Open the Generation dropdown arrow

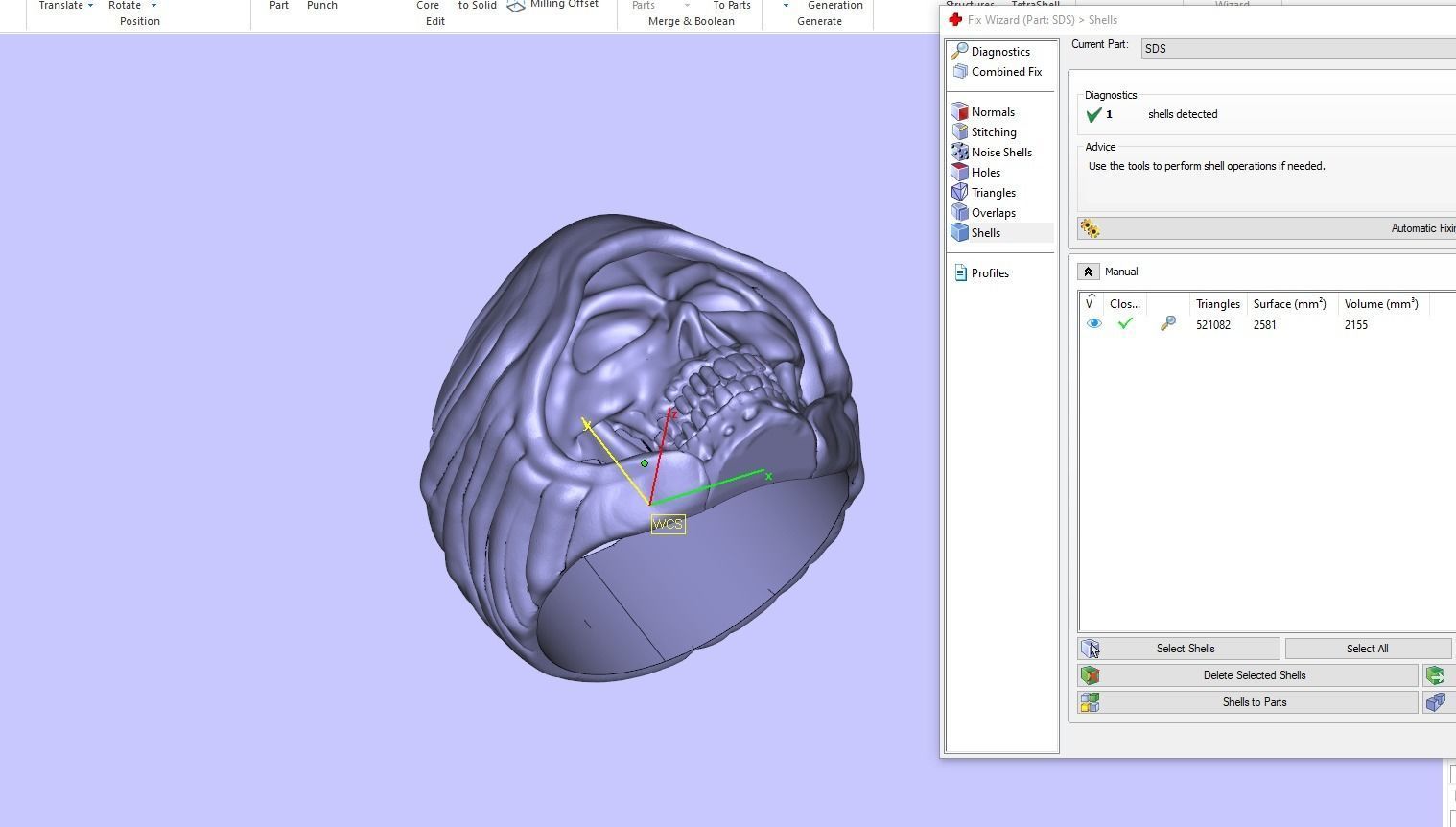coord(786,5)
